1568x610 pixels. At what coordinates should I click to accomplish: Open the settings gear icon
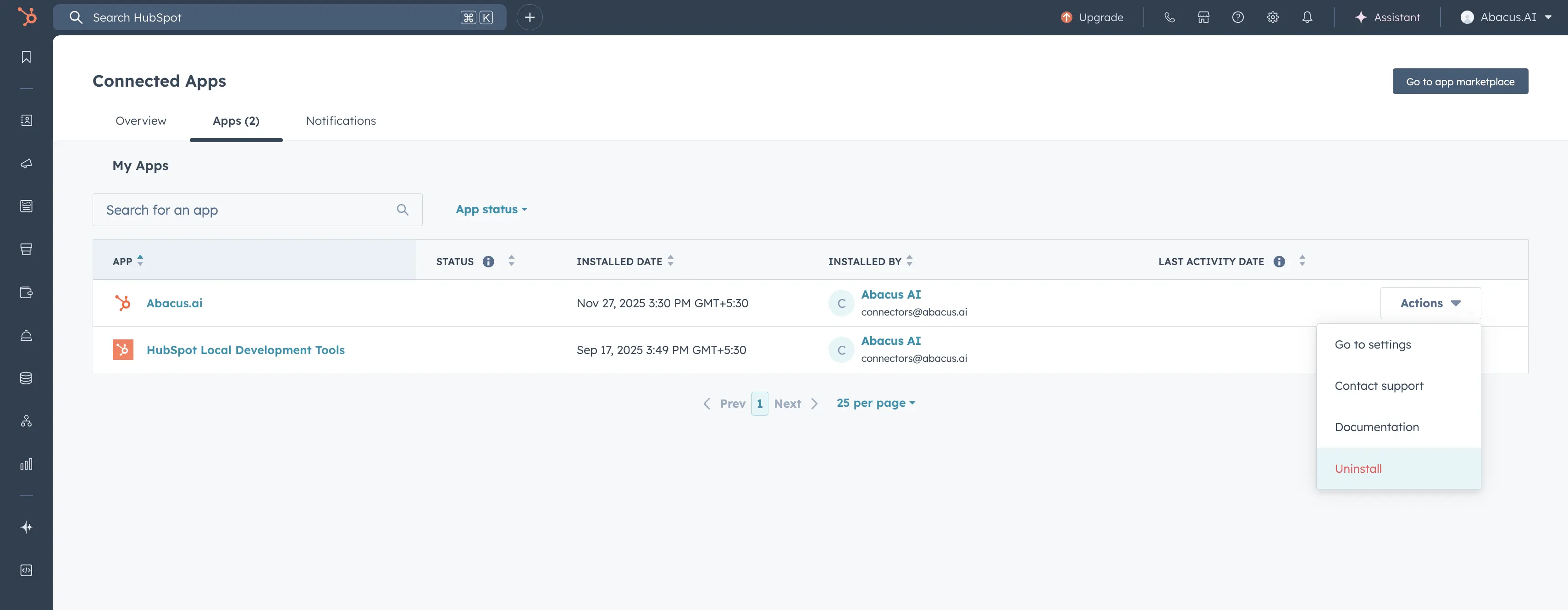(1272, 17)
